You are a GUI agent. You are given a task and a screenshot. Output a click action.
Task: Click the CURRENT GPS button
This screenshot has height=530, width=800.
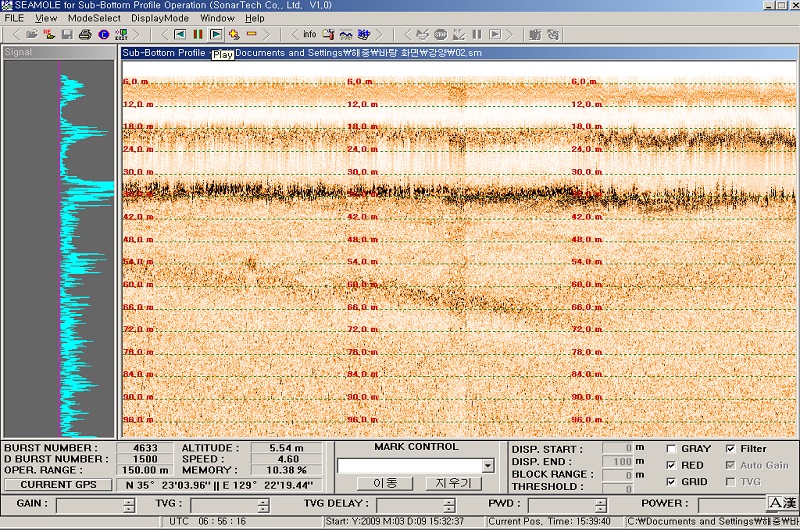click(x=58, y=485)
